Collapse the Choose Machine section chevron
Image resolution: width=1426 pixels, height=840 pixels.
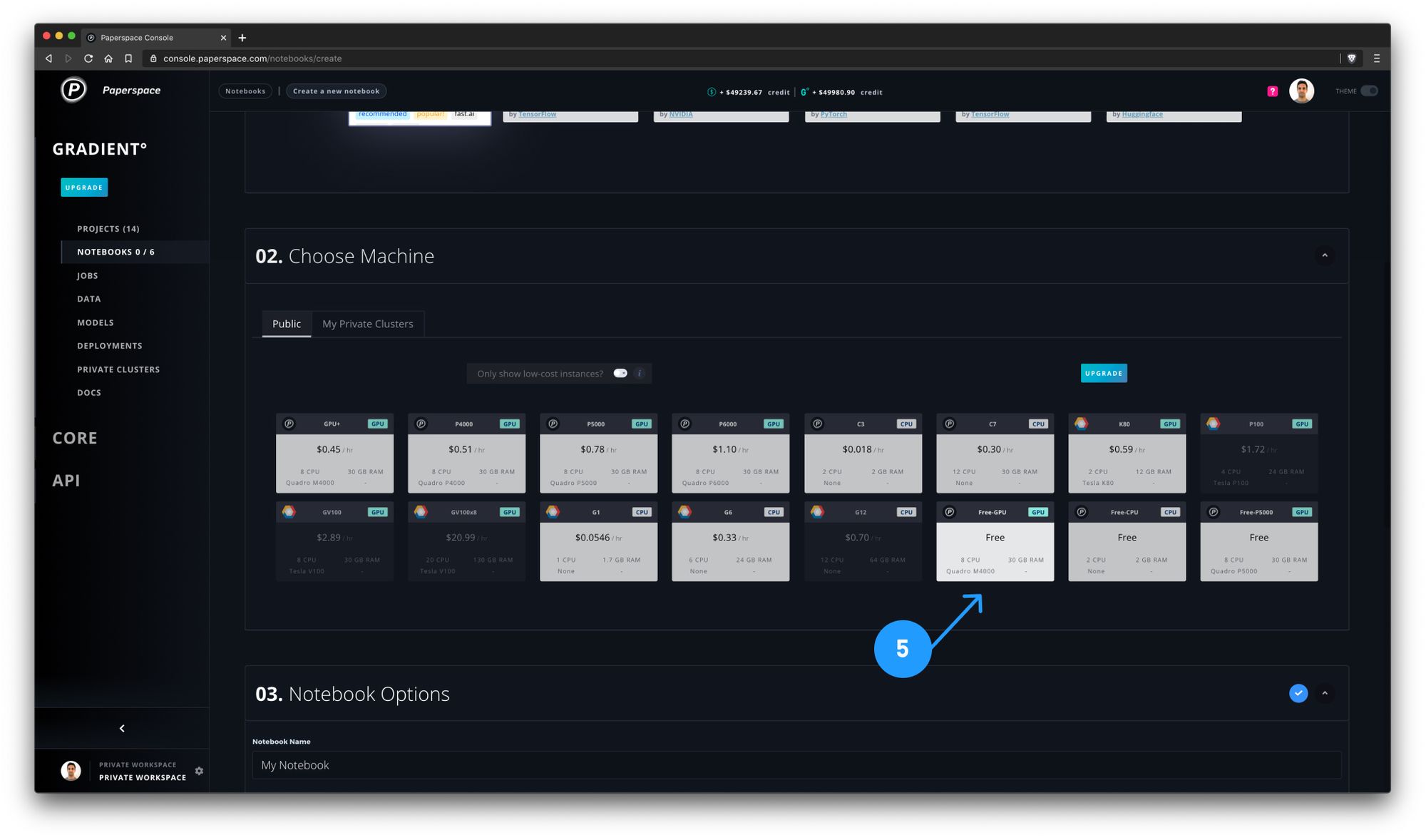coord(1325,255)
